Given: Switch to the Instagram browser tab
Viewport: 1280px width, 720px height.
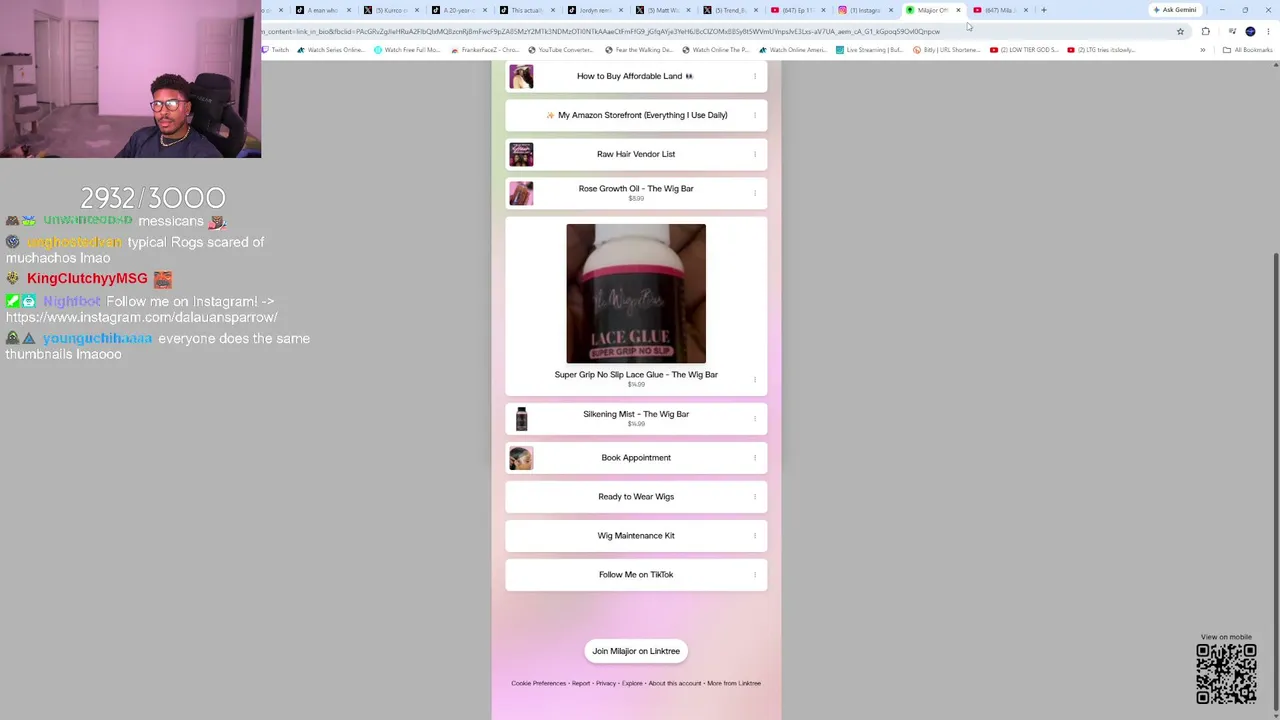Looking at the screenshot, I should pos(866,10).
